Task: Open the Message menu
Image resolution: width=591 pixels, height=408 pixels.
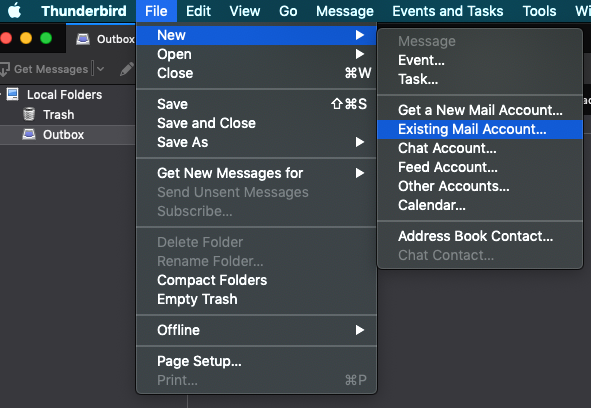Action: 344,11
